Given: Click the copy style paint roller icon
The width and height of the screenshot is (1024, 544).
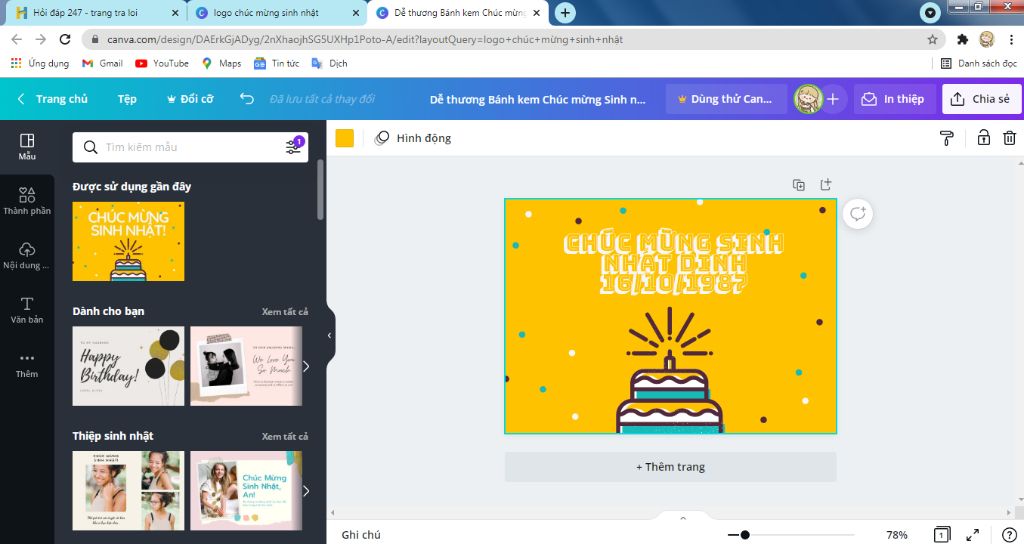Looking at the screenshot, I should pos(946,138).
